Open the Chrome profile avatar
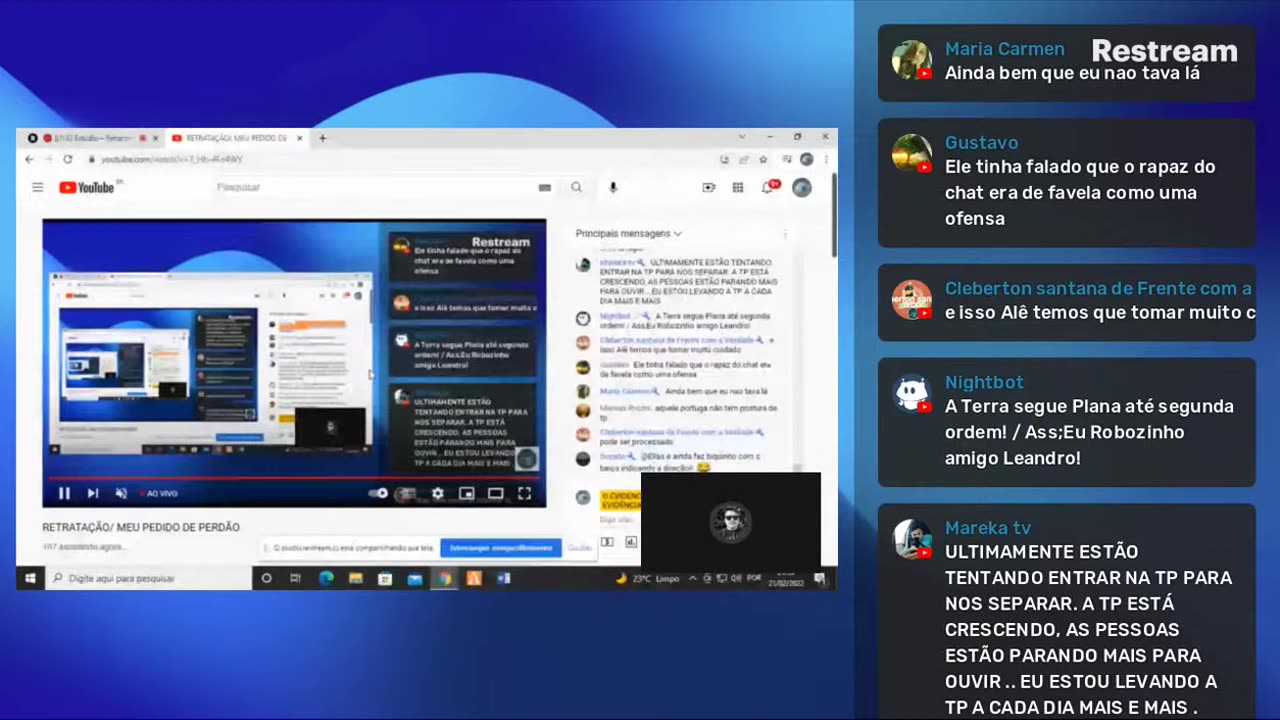Screen dimensions: 1280x720 tap(806, 159)
